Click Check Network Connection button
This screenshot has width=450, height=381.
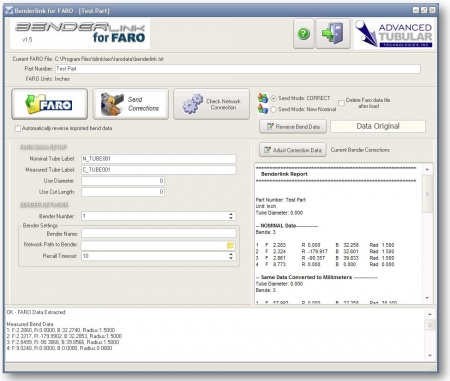coord(211,104)
